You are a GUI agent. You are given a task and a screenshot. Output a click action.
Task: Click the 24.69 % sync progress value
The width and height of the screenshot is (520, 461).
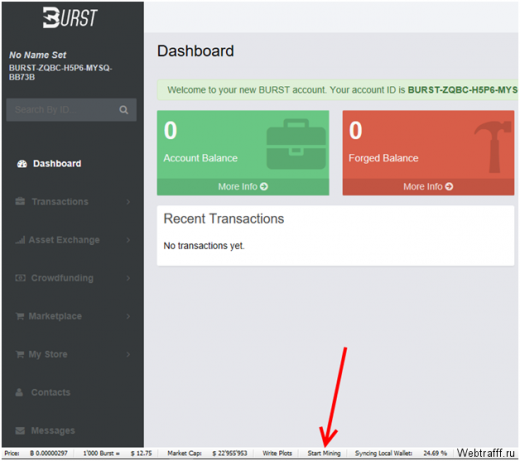435,453
